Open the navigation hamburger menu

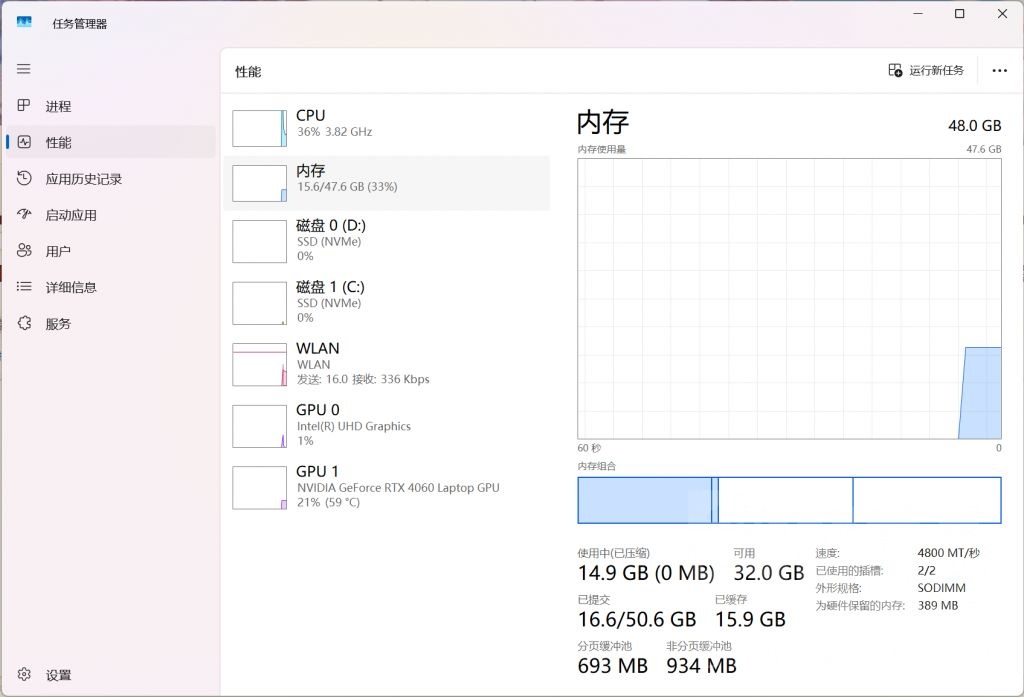[x=23, y=69]
